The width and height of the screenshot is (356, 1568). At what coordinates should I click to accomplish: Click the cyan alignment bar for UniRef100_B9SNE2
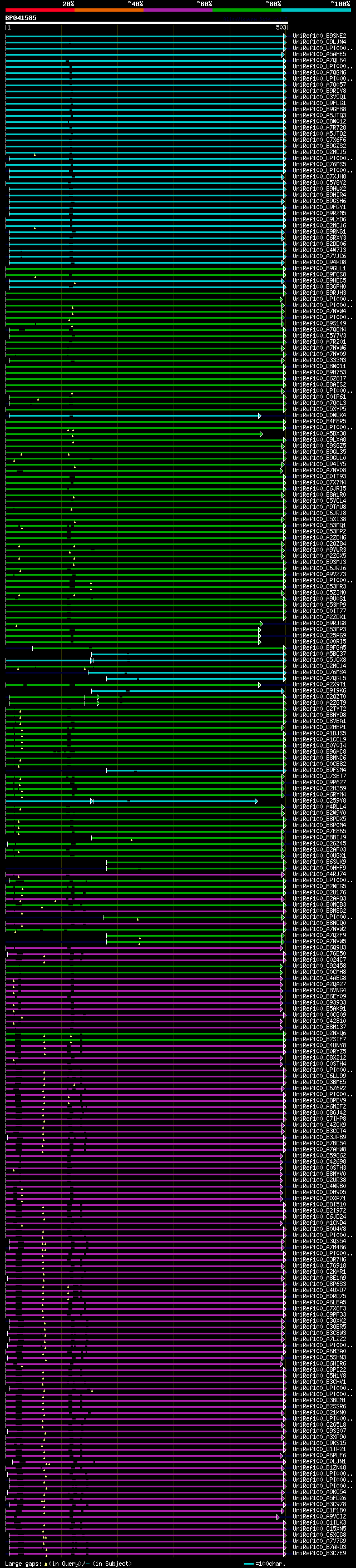tap(145, 36)
